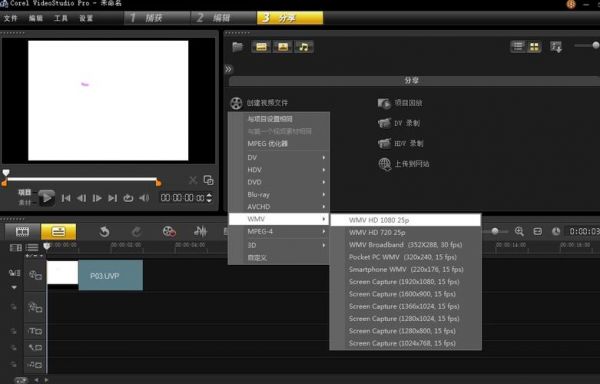Click DV 录制 option
Screen dimensions: 600x384
(x=399, y=123)
